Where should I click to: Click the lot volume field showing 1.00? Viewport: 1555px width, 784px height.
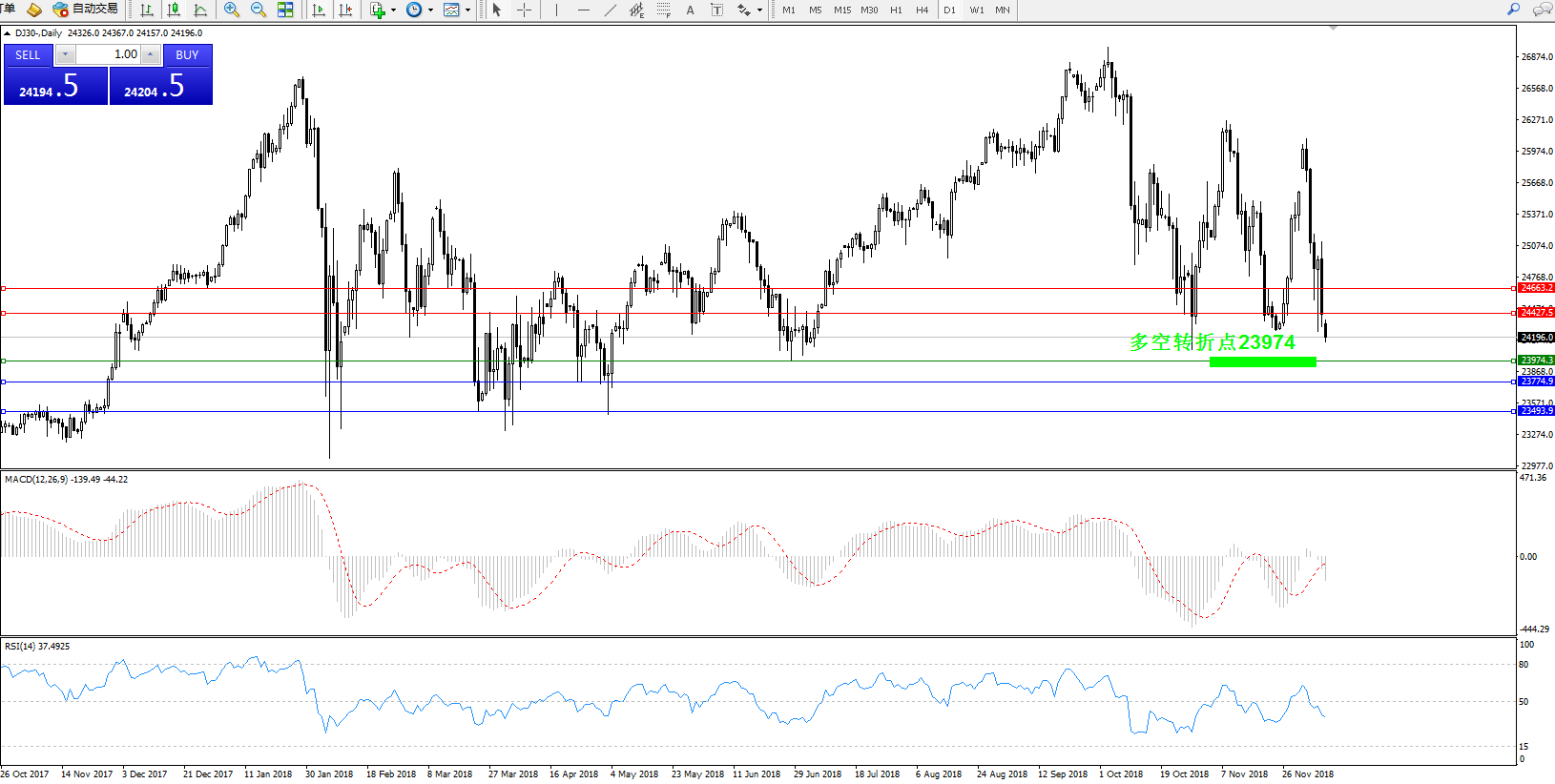108,55
